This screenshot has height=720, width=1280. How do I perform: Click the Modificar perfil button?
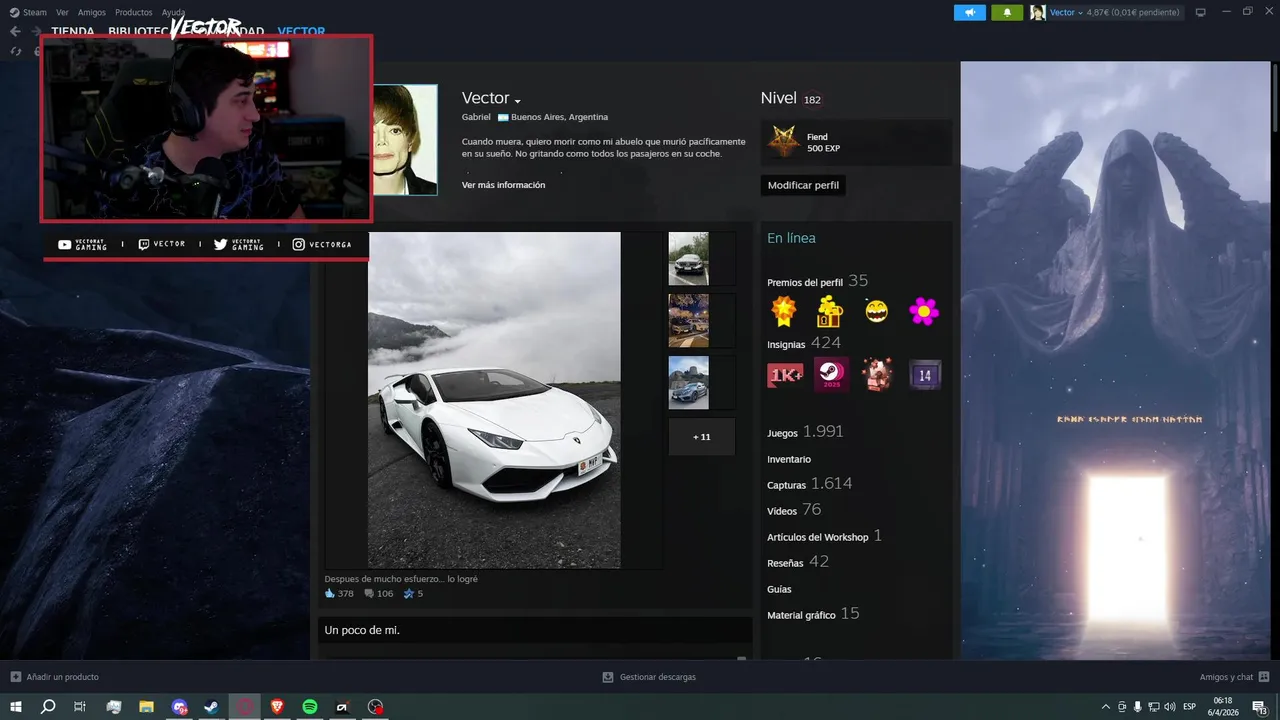click(x=803, y=185)
